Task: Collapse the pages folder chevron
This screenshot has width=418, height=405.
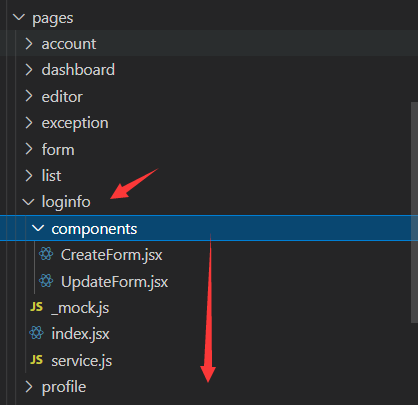Action: pyautogui.click(x=19, y=17)
